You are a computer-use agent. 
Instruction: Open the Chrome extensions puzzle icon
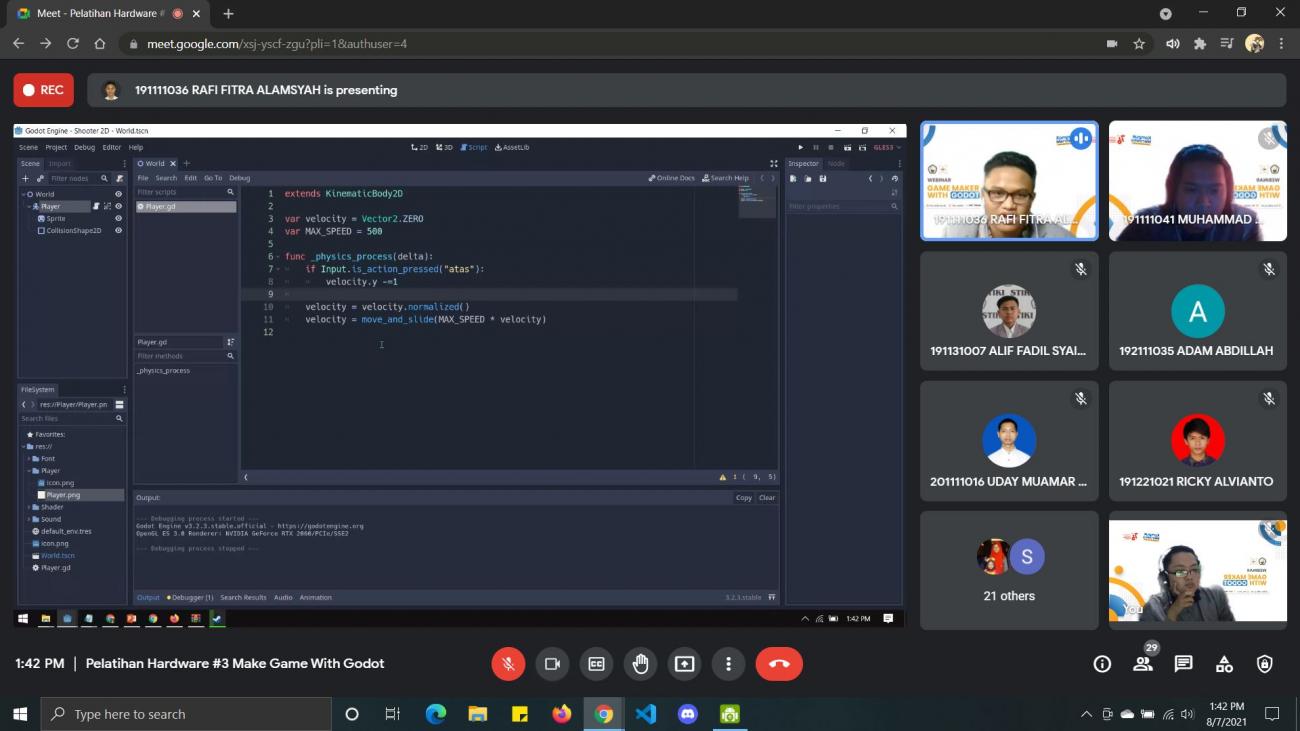coord(1200,44)
